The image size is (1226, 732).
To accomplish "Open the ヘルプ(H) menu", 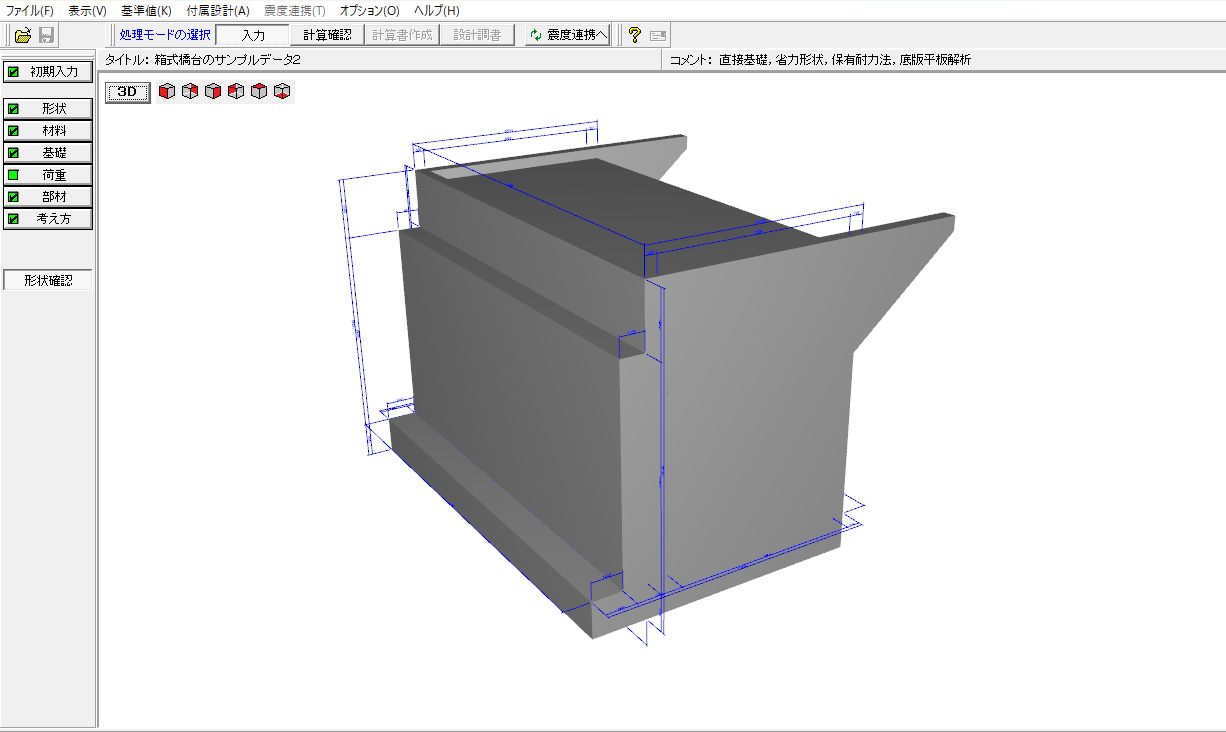I will (x=436, y=10).
